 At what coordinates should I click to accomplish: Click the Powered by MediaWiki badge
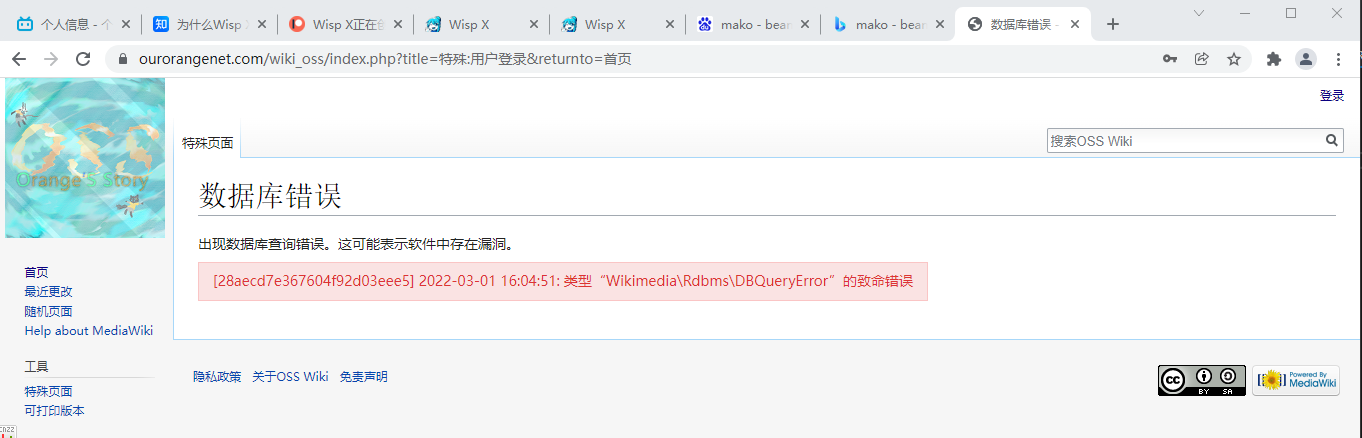click(x=1295, y=380)
